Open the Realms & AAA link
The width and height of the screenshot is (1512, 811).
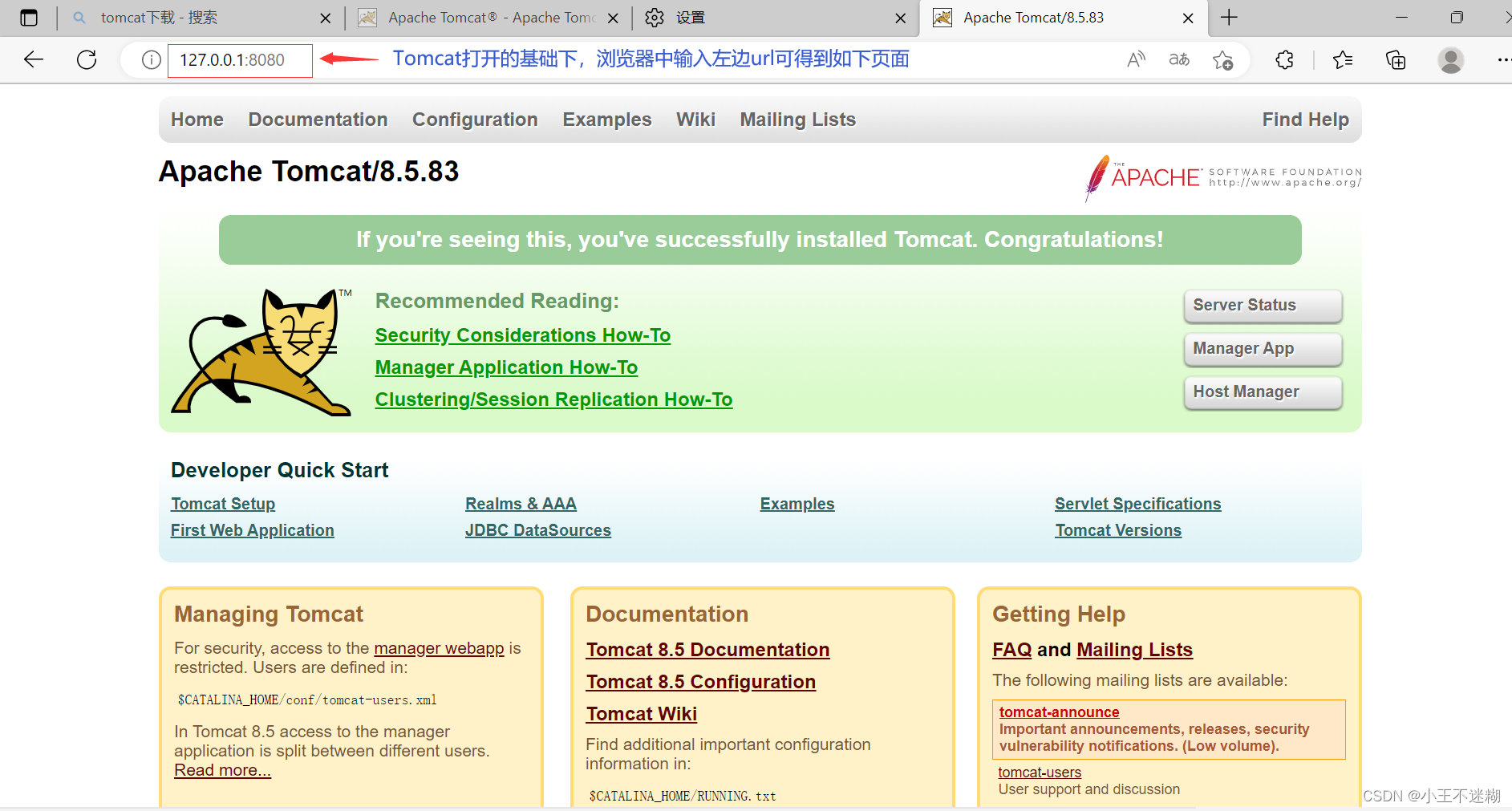coord(521,504)
